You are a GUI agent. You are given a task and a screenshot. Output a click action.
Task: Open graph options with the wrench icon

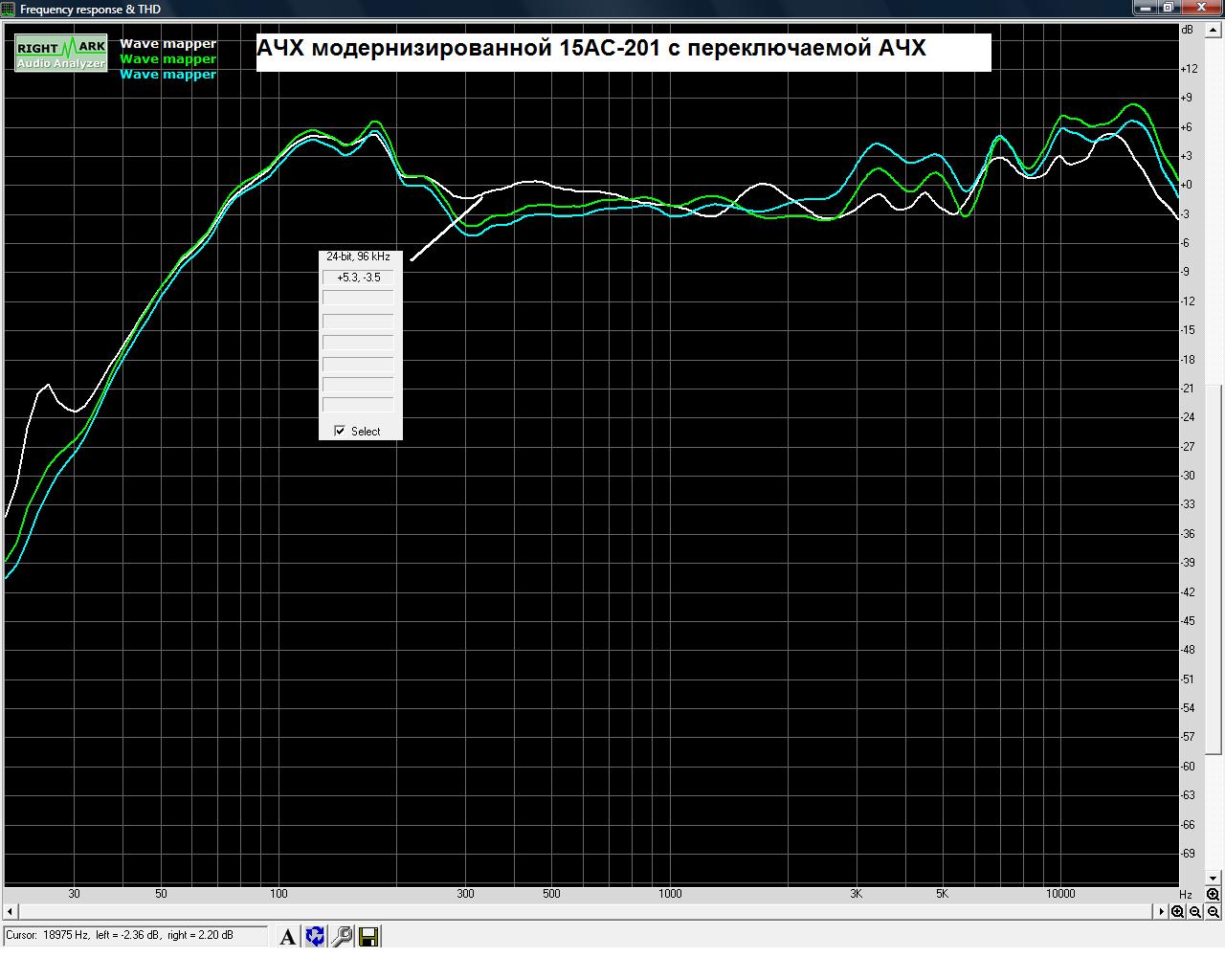tap(342, 937)
